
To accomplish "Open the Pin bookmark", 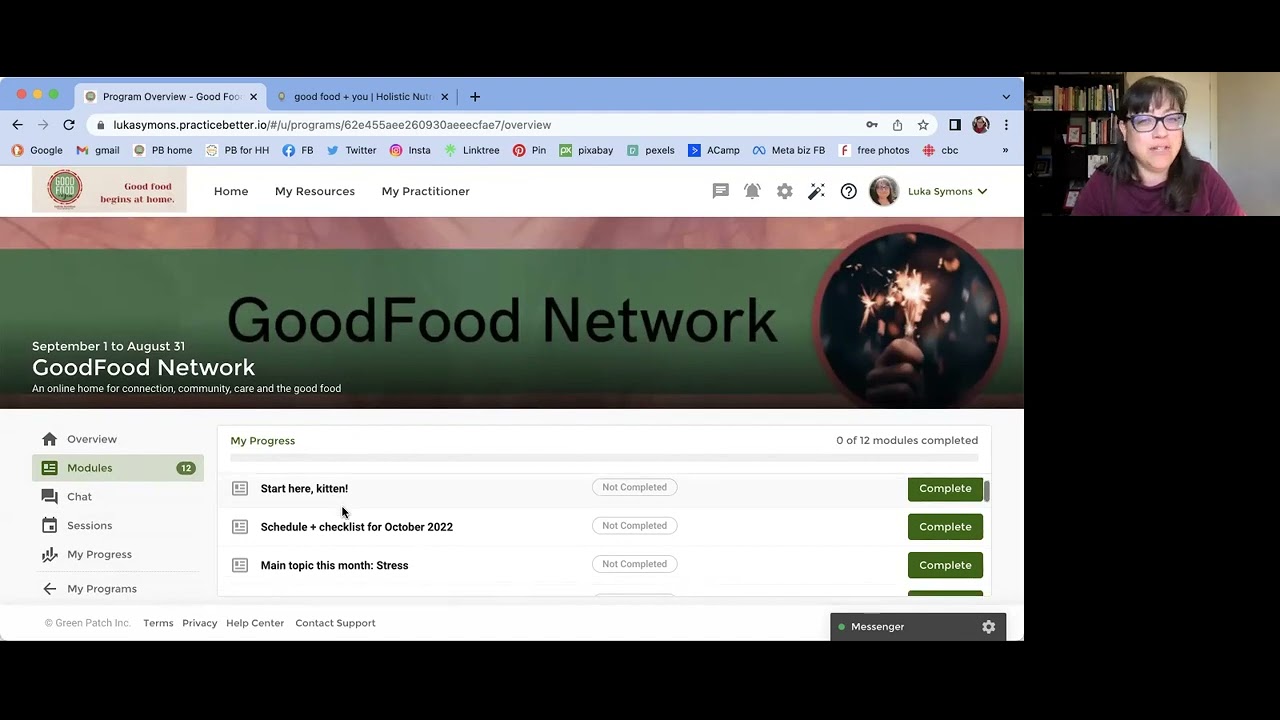I will pyautogui.click(x=529, y=150).
